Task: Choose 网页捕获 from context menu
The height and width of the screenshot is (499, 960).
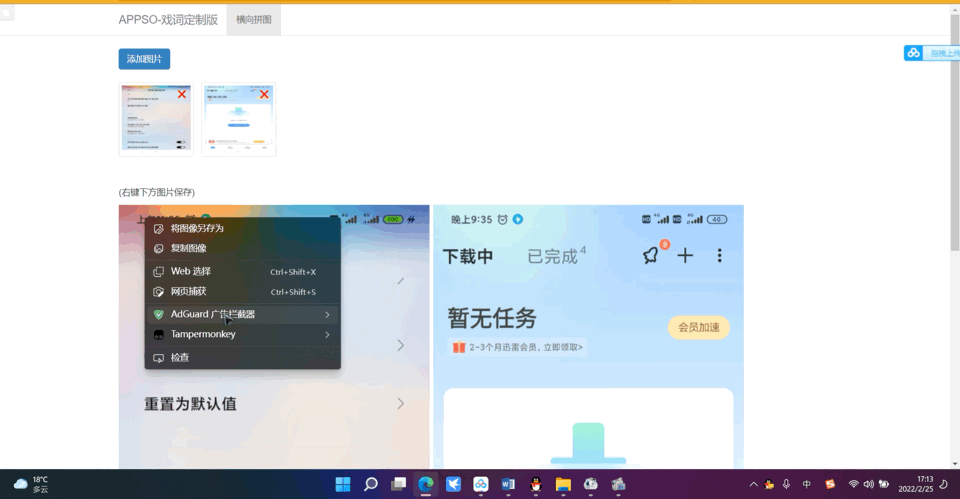Action: point(242,291)
